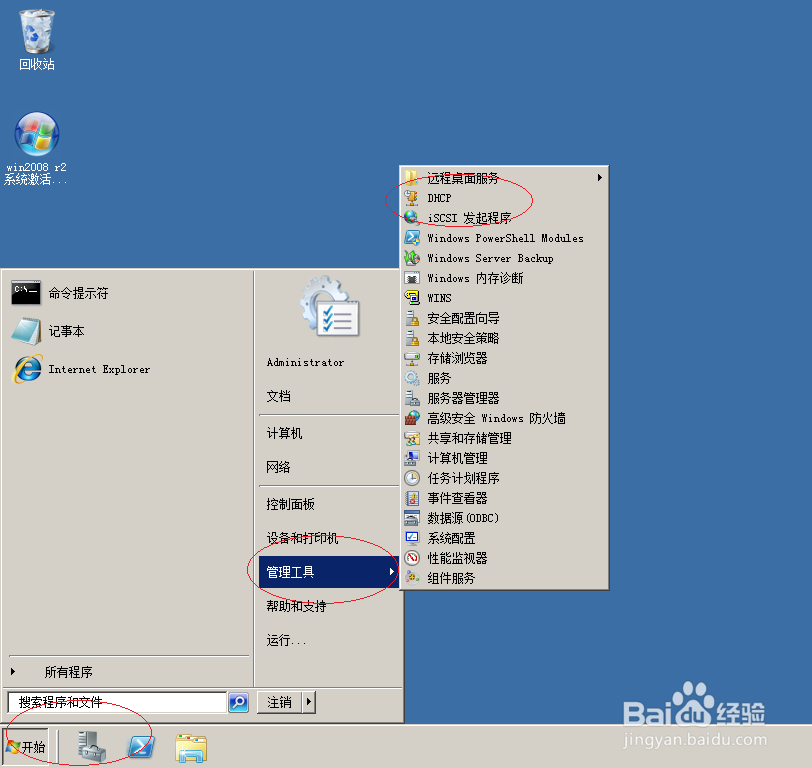Click the 注销 log off button
This screenshot has width=812, height=768.
coord(280,702)
